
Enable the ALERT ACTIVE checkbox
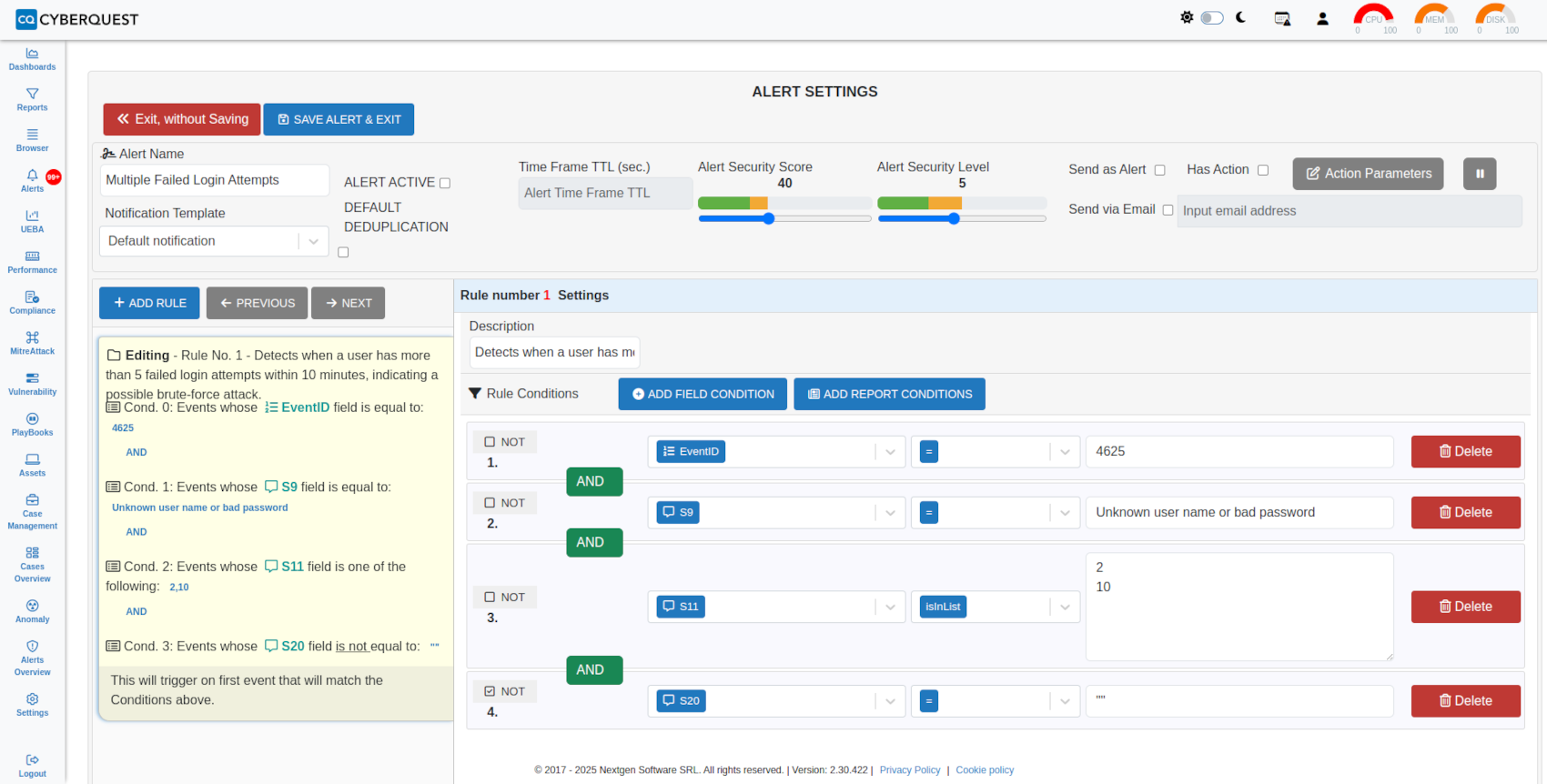445,183
